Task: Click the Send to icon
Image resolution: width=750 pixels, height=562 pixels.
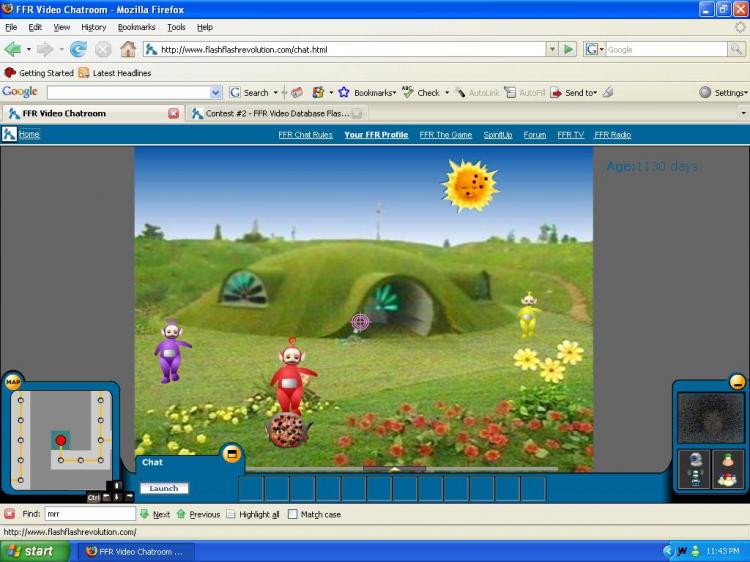Action: click(556, 92)
